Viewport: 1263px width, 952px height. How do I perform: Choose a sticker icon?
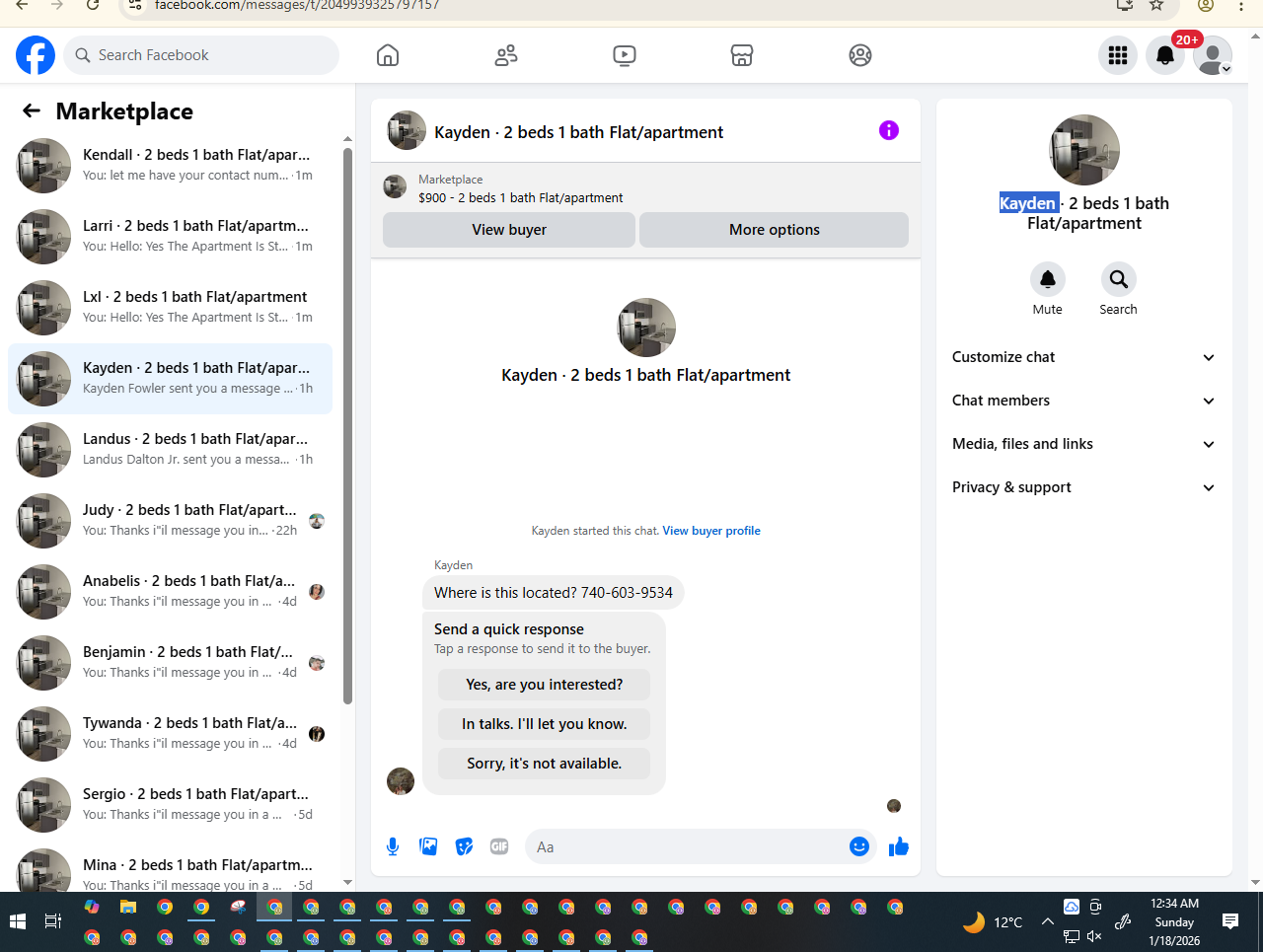464,846
